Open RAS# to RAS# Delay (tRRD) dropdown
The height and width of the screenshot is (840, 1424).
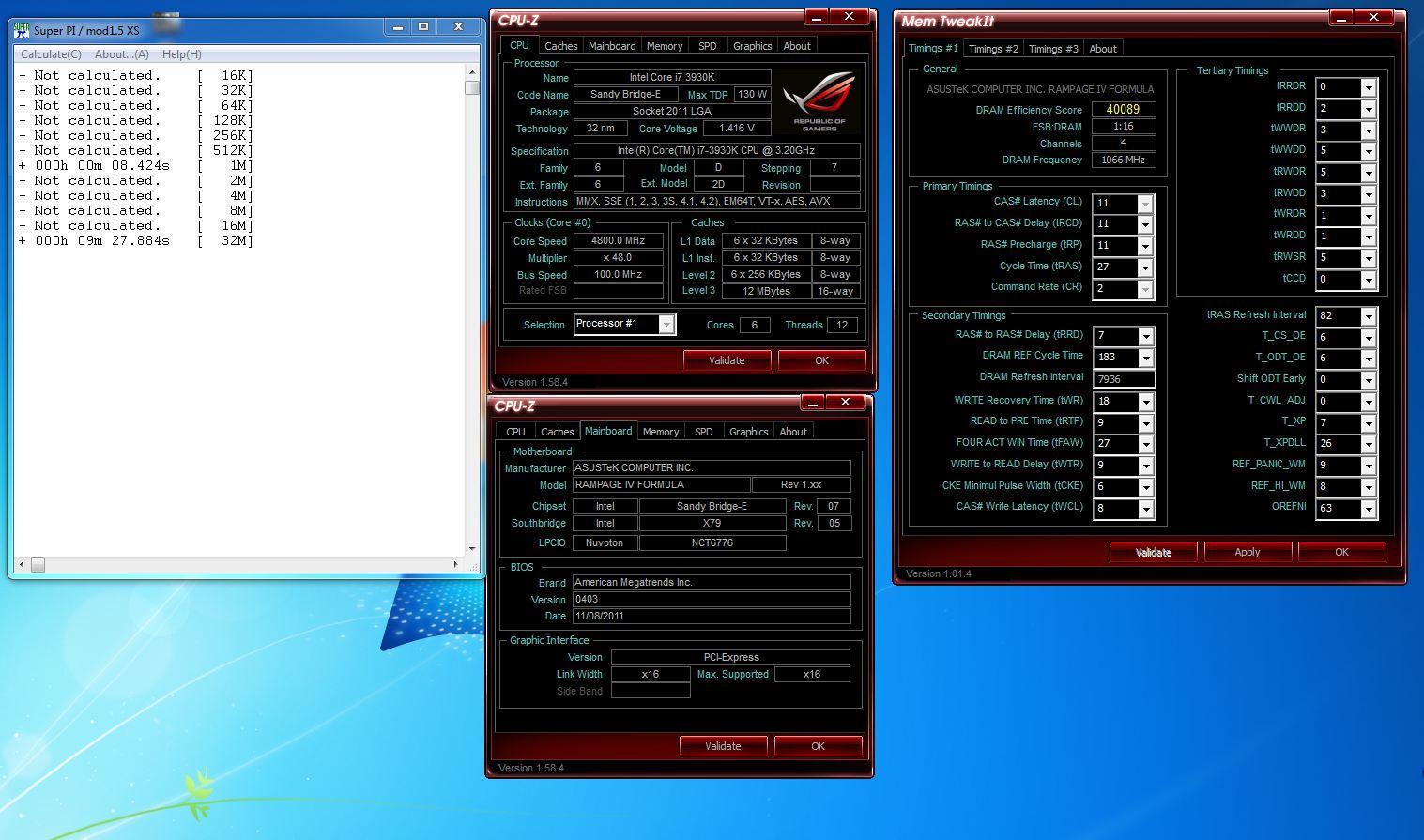tap(1145, 337)
